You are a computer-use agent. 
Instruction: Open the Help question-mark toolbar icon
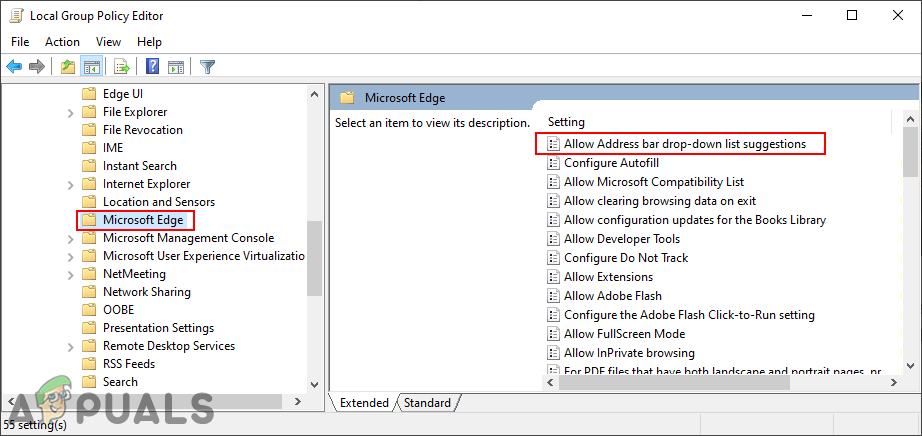tap(152, 66)
